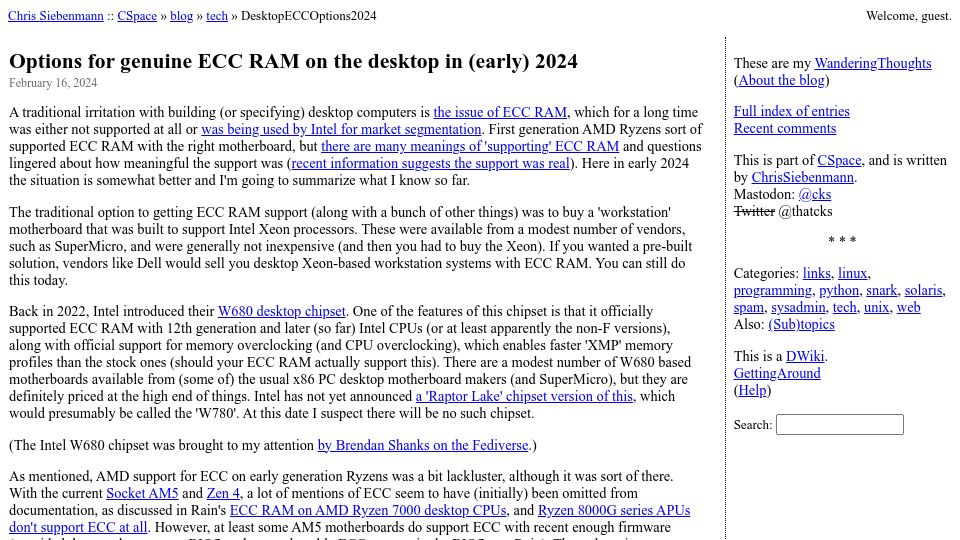
Task: Follow 'the issue of ECC RAM' link
Action: (x=500, y=112)
